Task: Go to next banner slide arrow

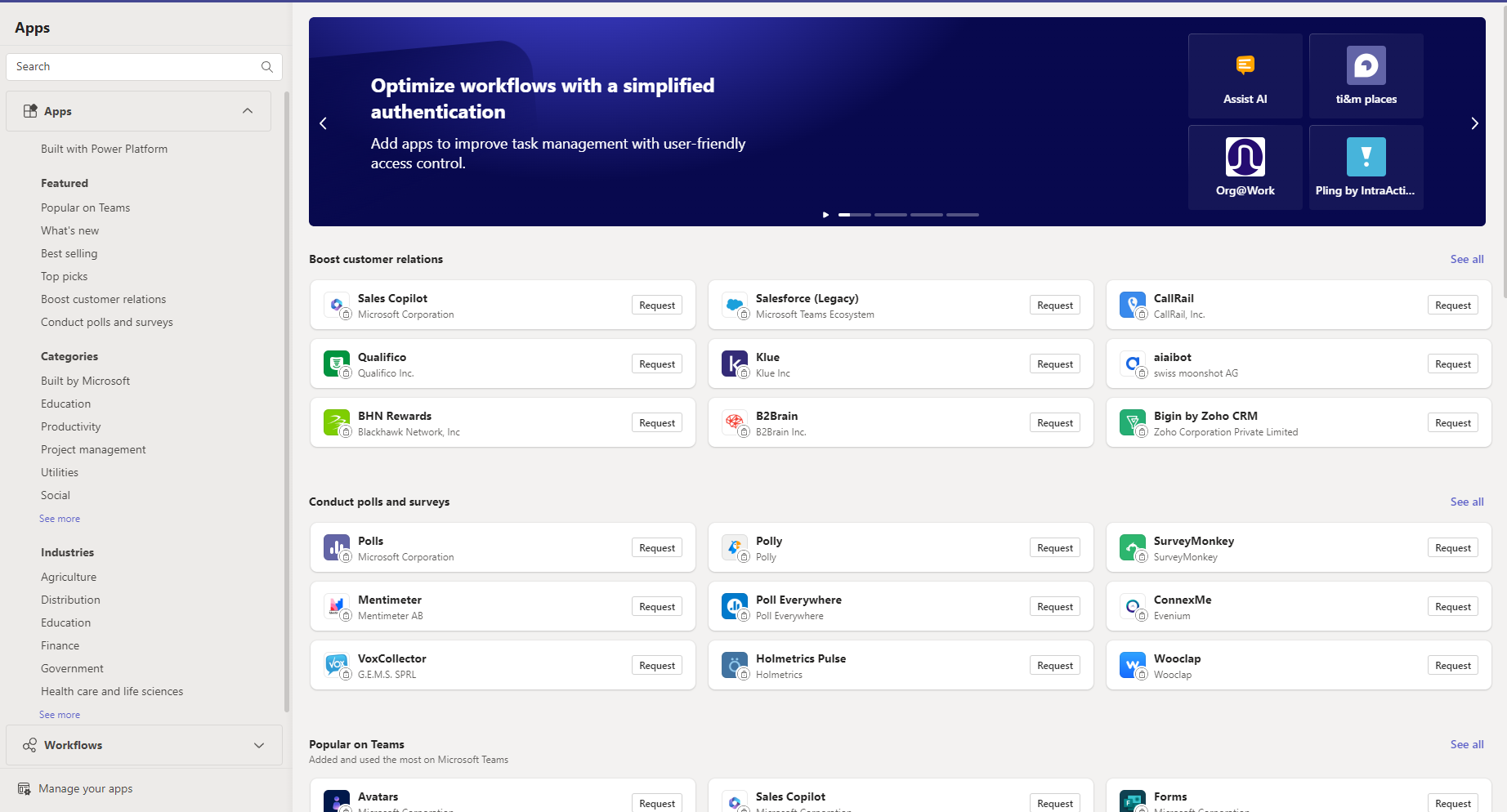Action: pos(1474,123)
